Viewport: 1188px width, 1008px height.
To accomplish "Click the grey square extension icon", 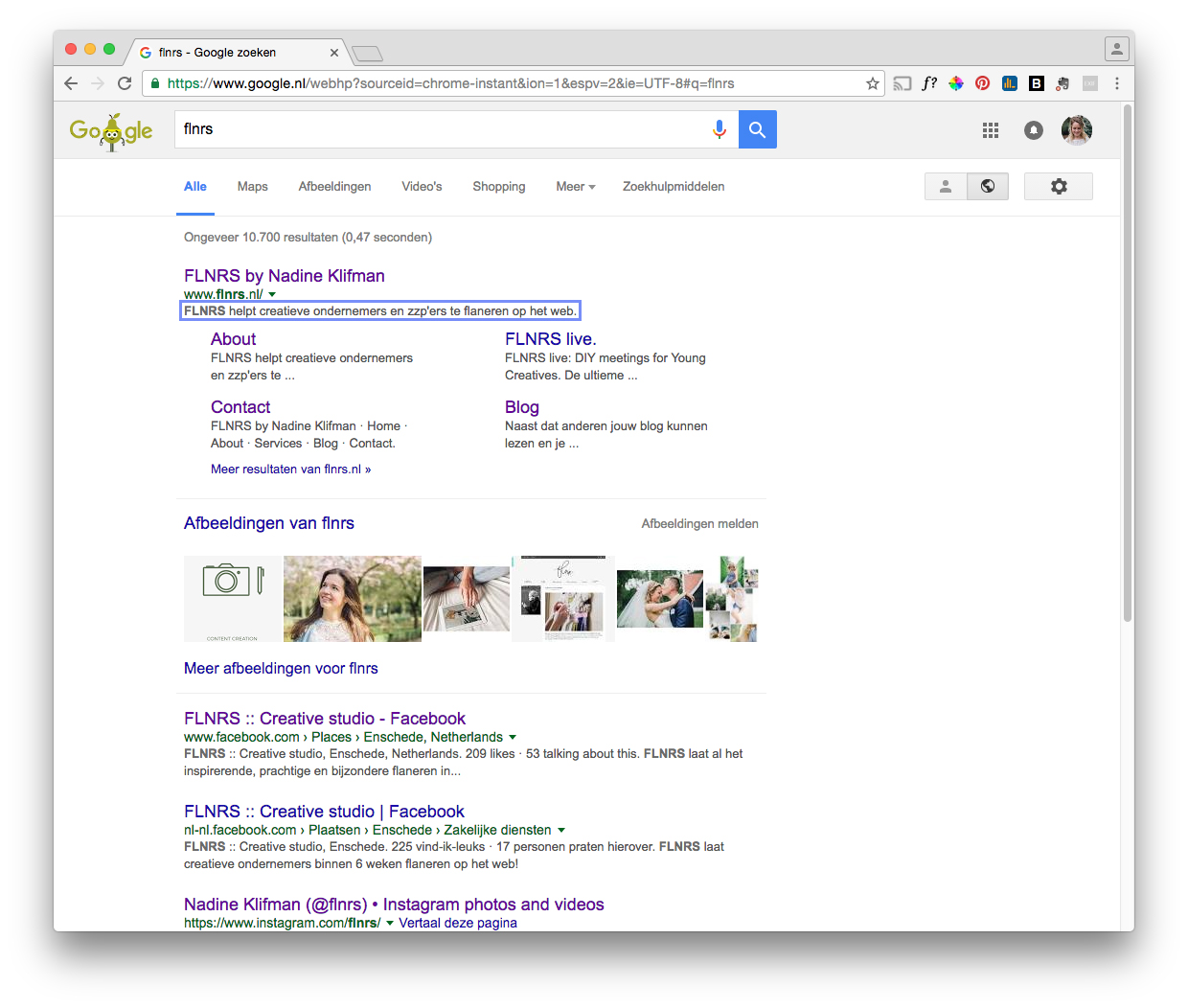I will [x=1090, y=83].
